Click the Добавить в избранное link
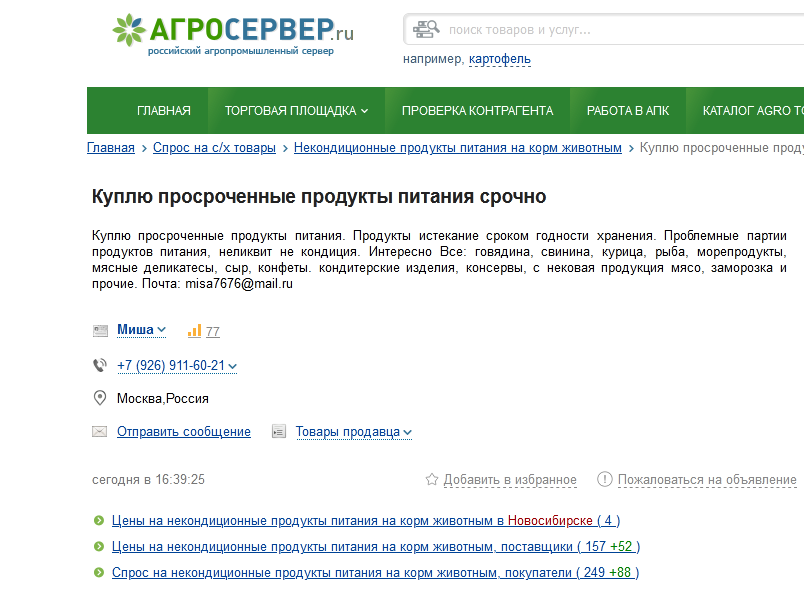Screen dimensions: 804x603 (x=510, y=479)
